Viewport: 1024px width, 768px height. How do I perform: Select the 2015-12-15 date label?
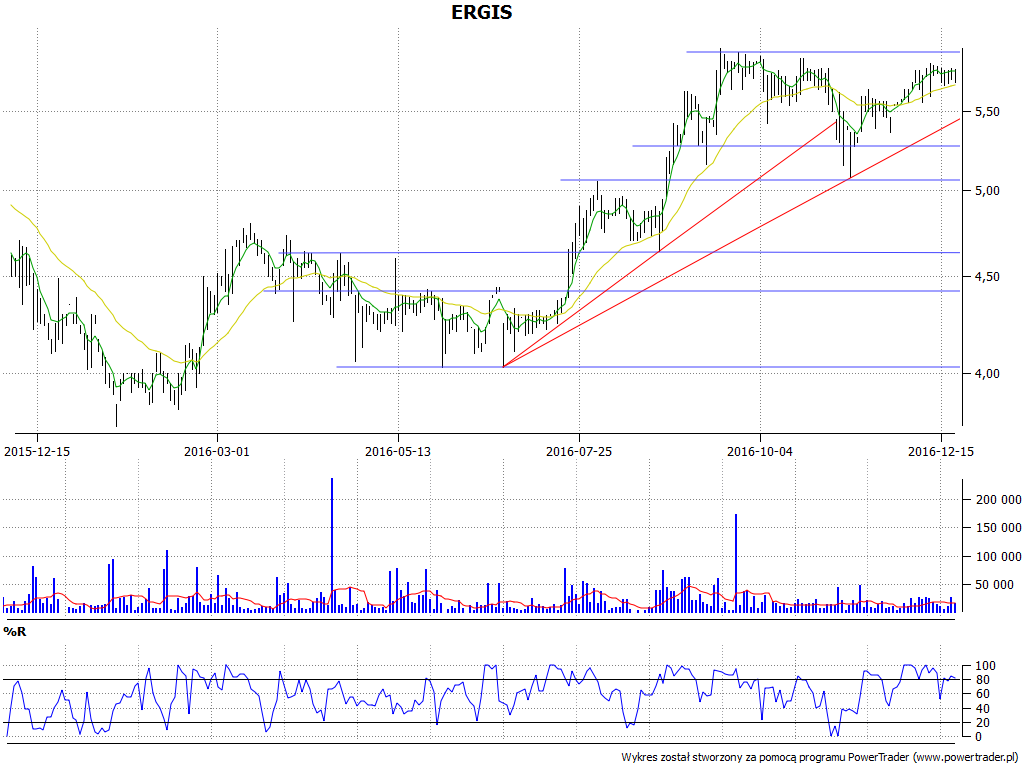pyautogui.click(x=37, y=451)
